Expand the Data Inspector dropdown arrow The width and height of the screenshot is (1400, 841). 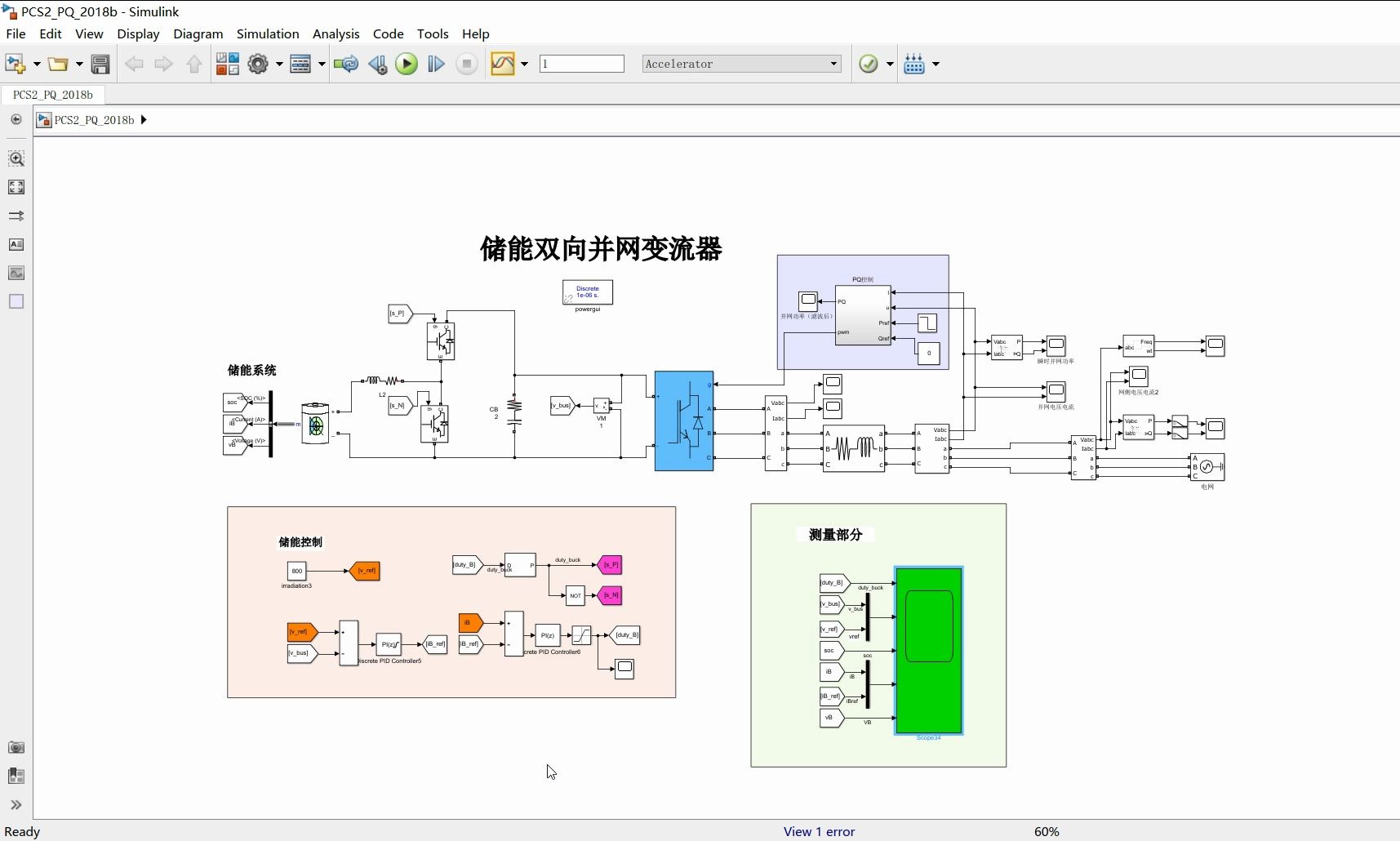[x=524, y=64]
